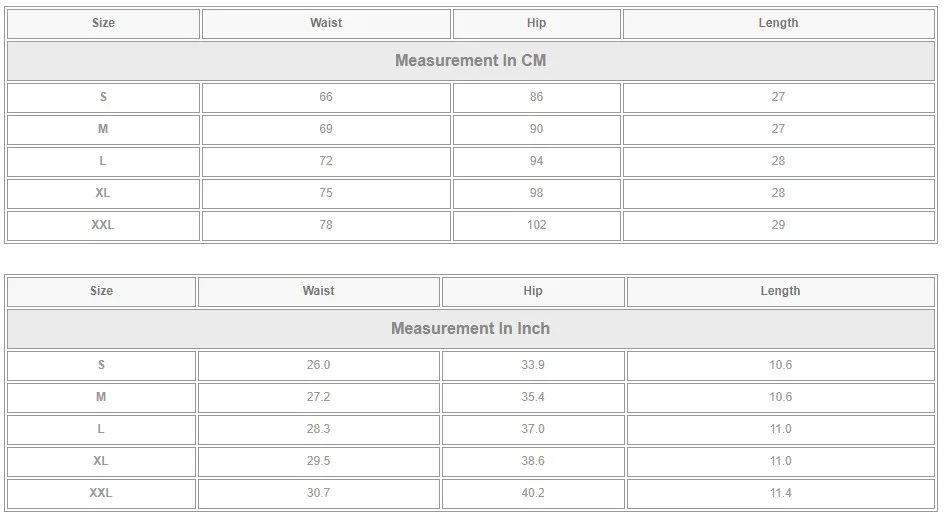Click length value 29
Image resolution: width=946 pixels, height=519 pixels.
point(778,226)
